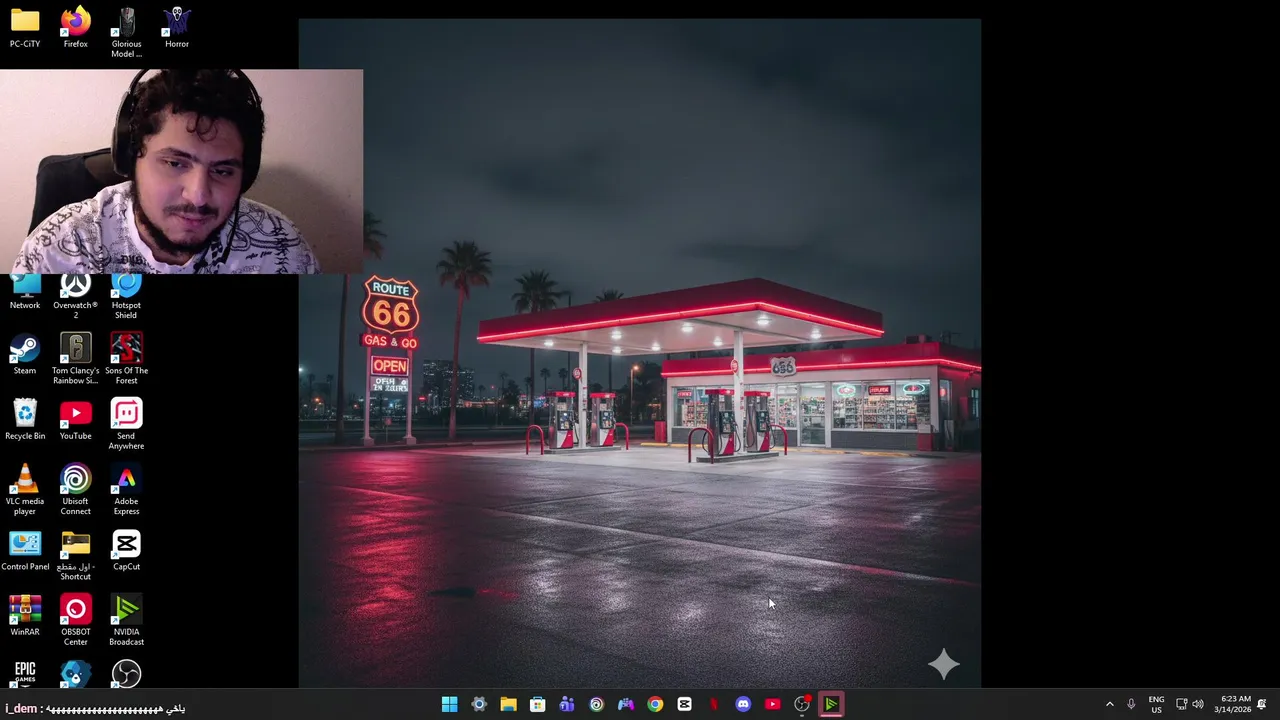This screenshot has height=720, width=1280.
Task: Open the Arabic-named Shortcut folder icon
Action: click(x=75, y=555)
